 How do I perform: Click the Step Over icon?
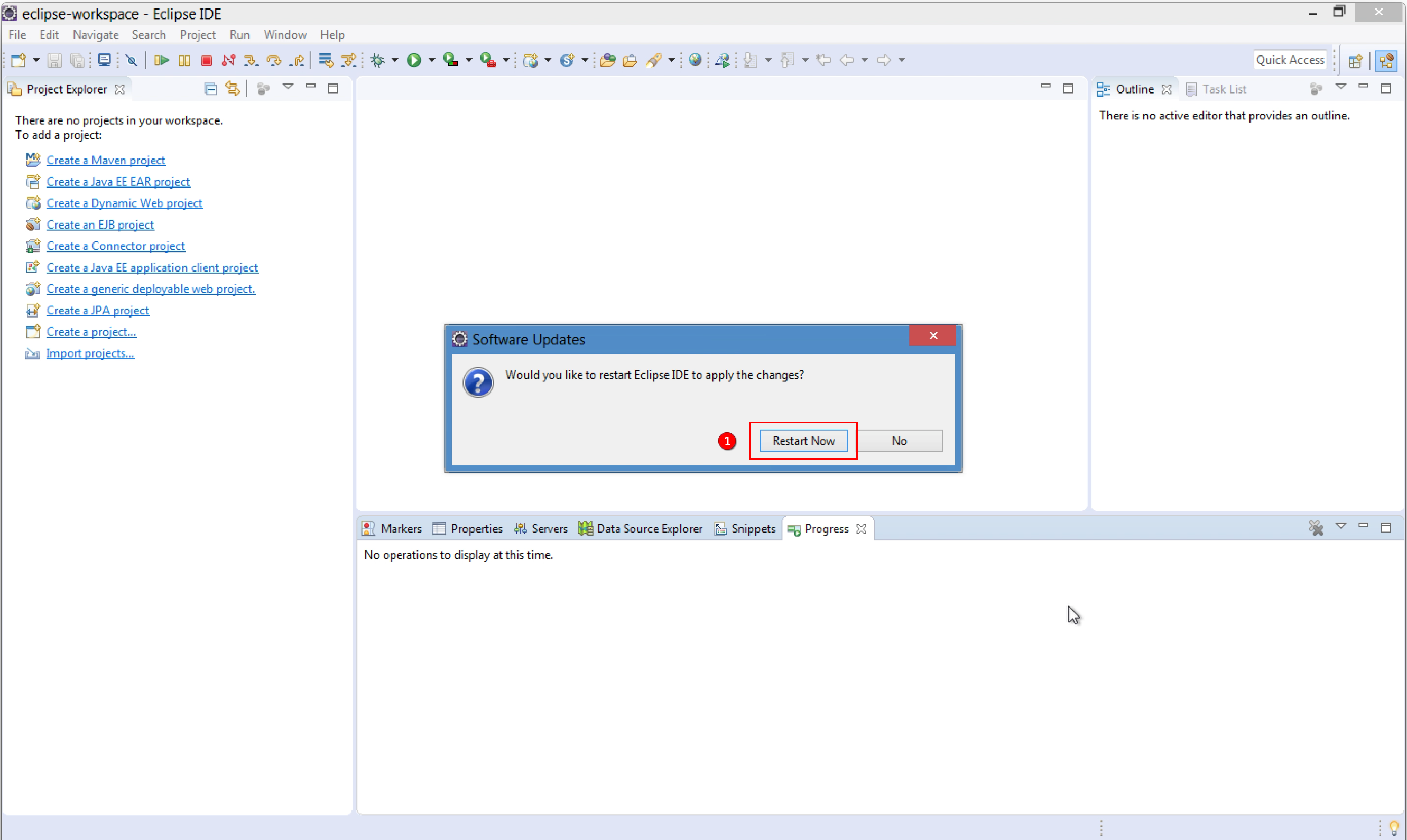click(x=274, y=60)
